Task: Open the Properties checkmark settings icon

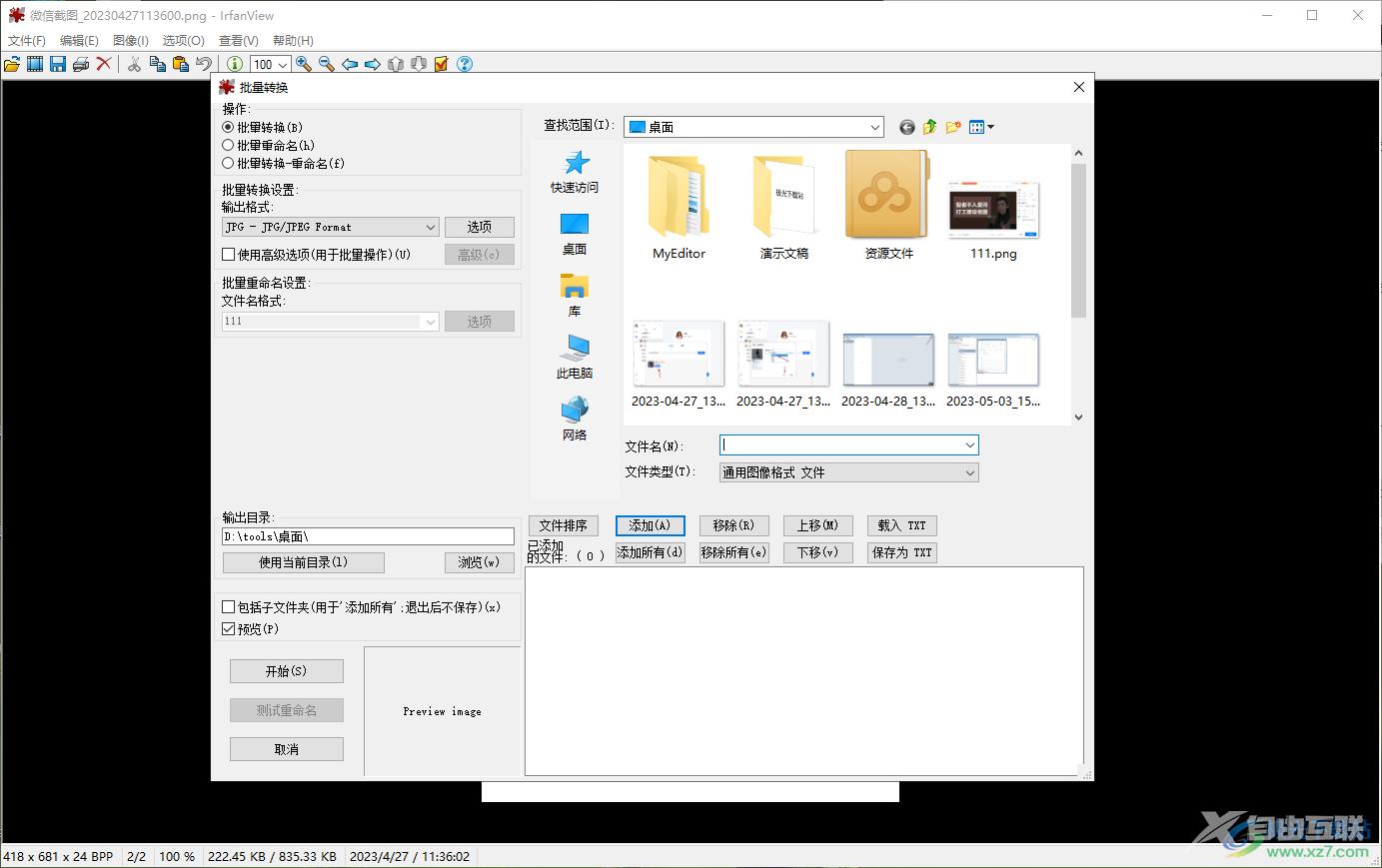Action: [442, 64]
